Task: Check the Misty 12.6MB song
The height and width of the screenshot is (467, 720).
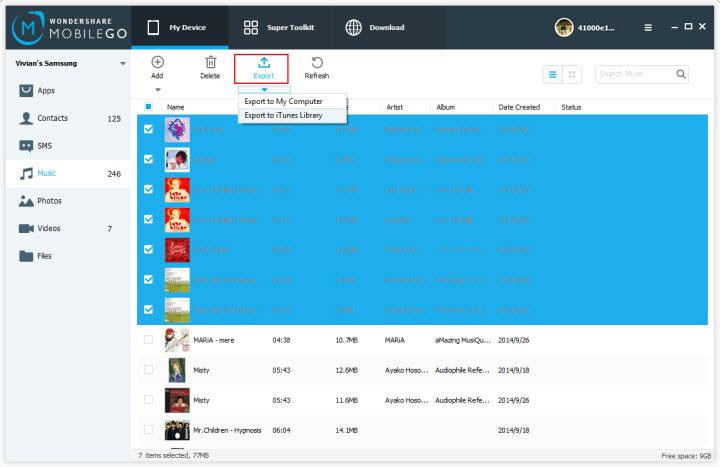Action: (148, 370)
